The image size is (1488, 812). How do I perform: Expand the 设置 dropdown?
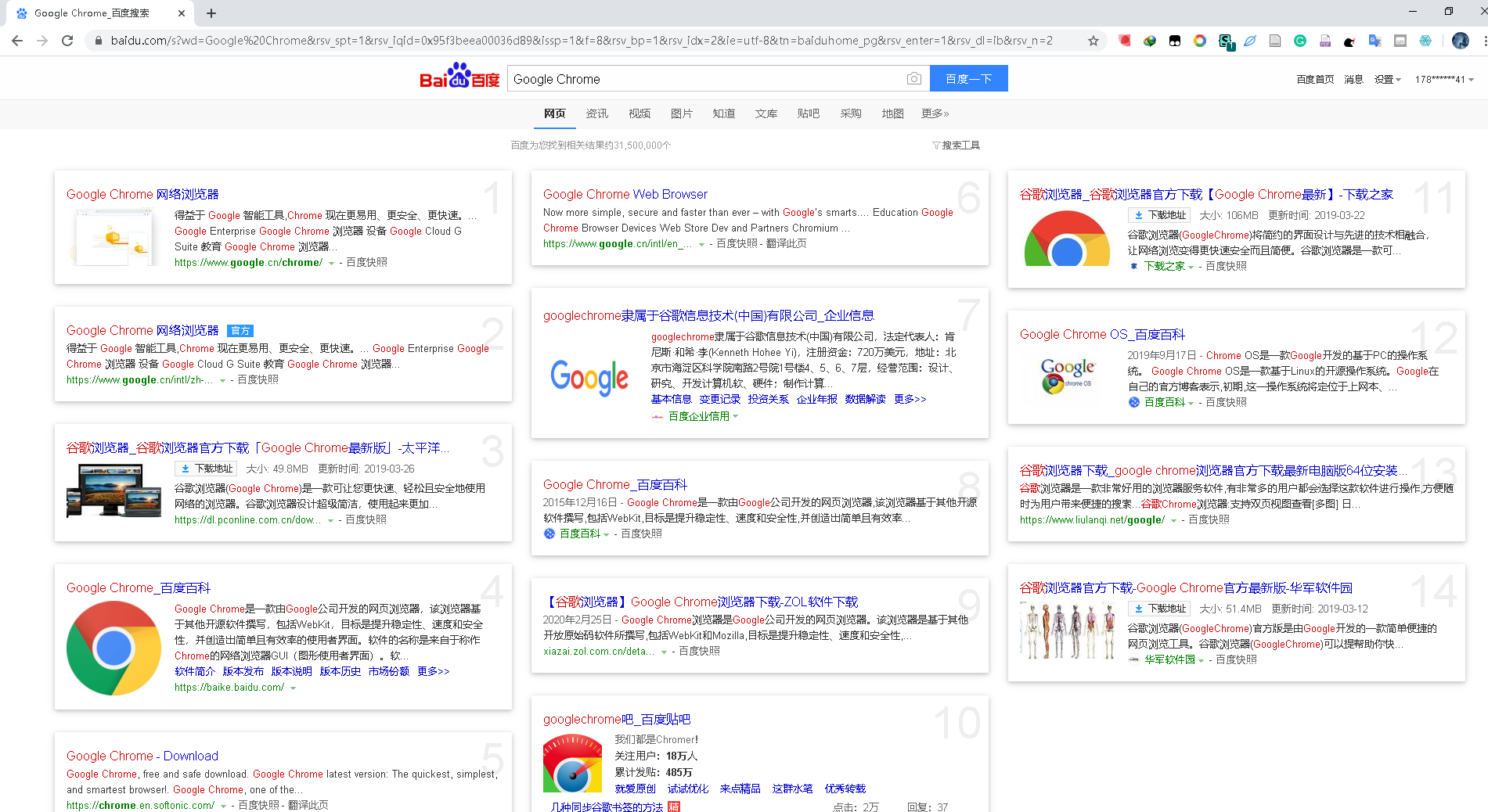[x=1387, y=80]
